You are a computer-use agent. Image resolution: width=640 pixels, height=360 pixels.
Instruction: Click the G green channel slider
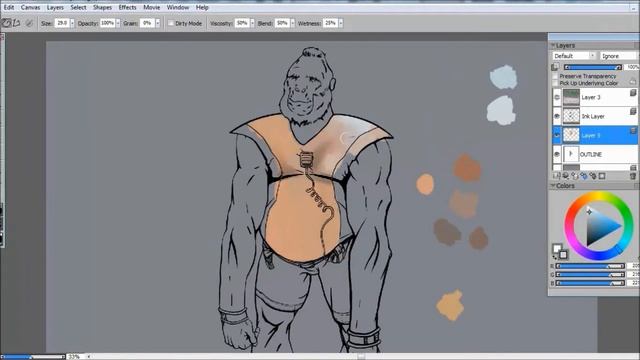coord(590,275)
